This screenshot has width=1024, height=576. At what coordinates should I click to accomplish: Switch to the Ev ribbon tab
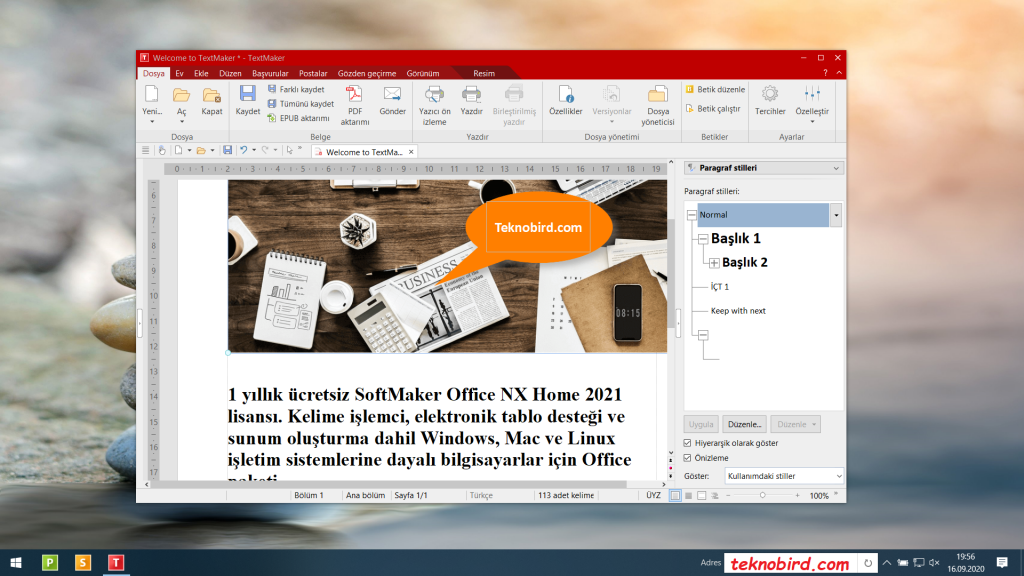[x=179, y=73]
